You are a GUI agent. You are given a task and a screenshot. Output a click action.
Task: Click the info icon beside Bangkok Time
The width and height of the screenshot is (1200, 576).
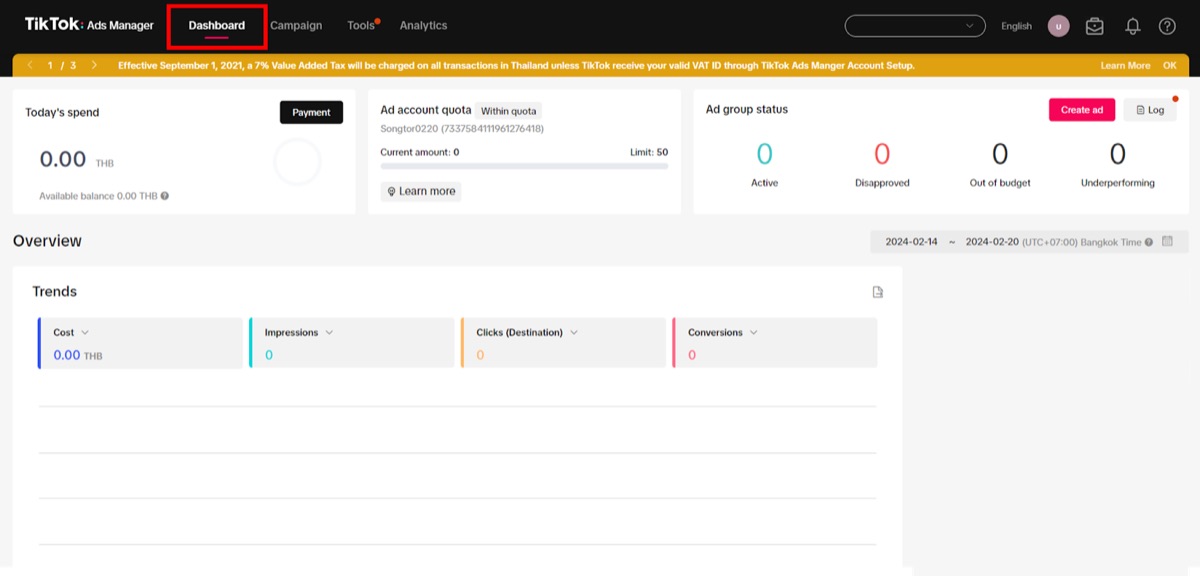[1149, 242]
